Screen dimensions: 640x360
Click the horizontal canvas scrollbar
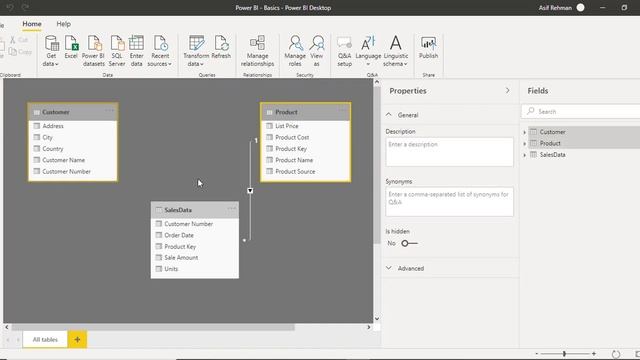point(153,327)
